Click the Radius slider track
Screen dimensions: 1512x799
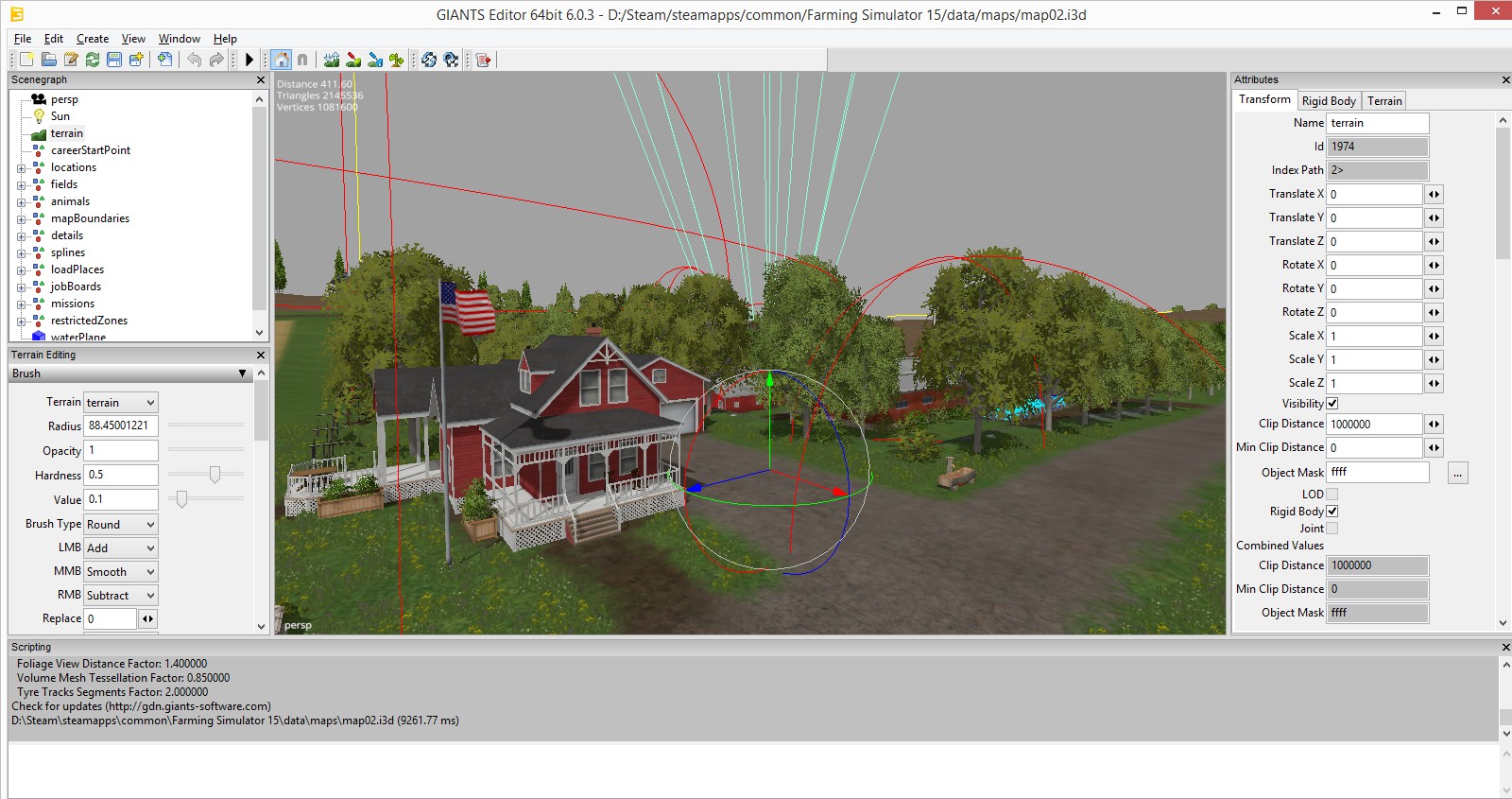206,426
